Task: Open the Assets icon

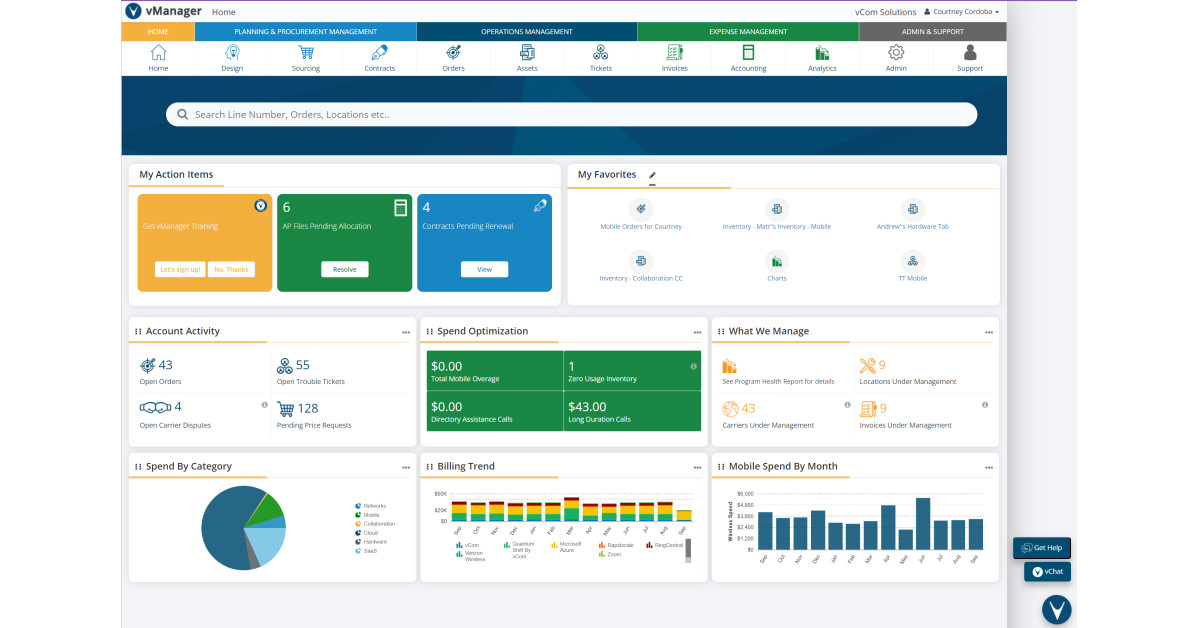Action: [x=527, y=54]
